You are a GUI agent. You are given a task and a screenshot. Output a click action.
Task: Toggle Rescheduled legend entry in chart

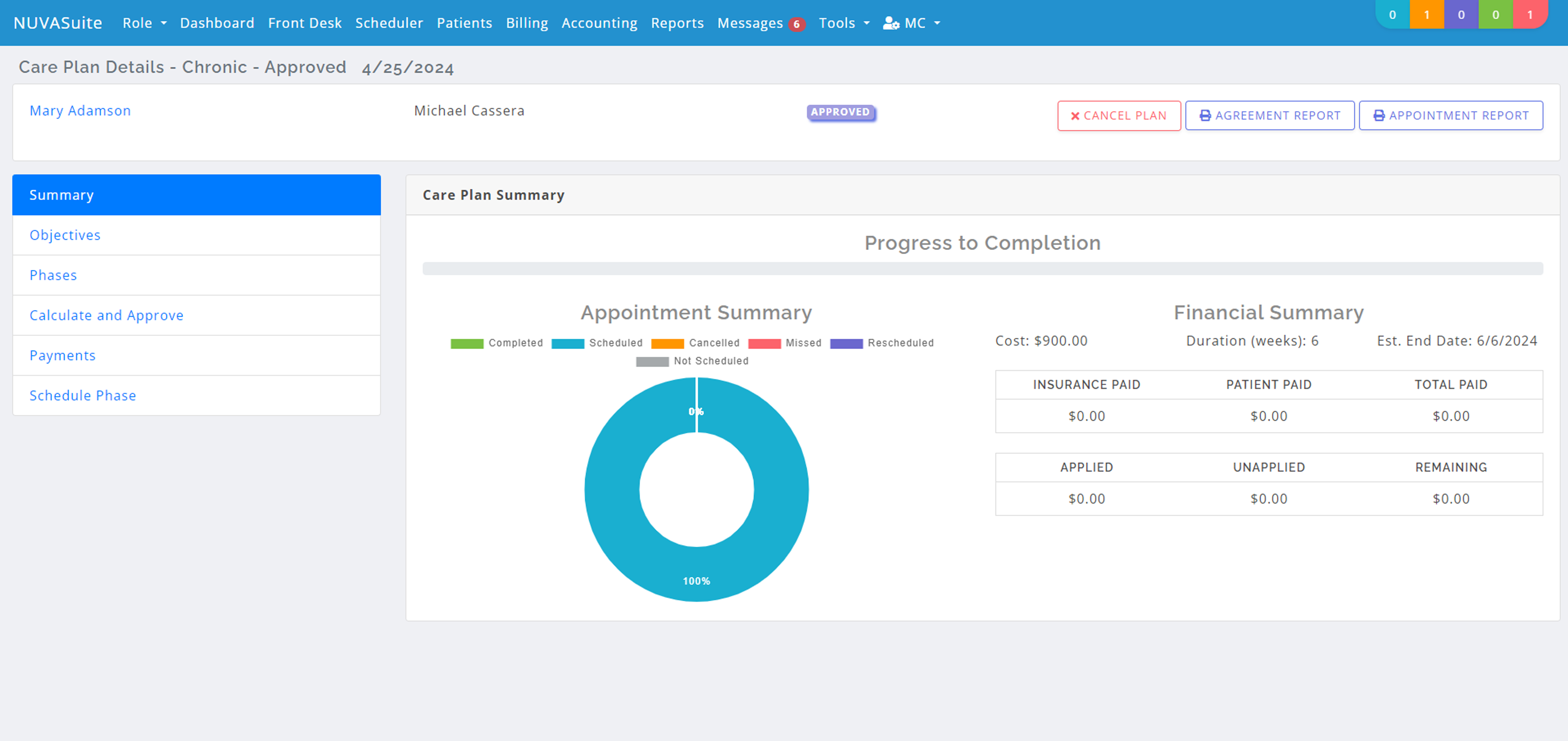tap(882, 343)
